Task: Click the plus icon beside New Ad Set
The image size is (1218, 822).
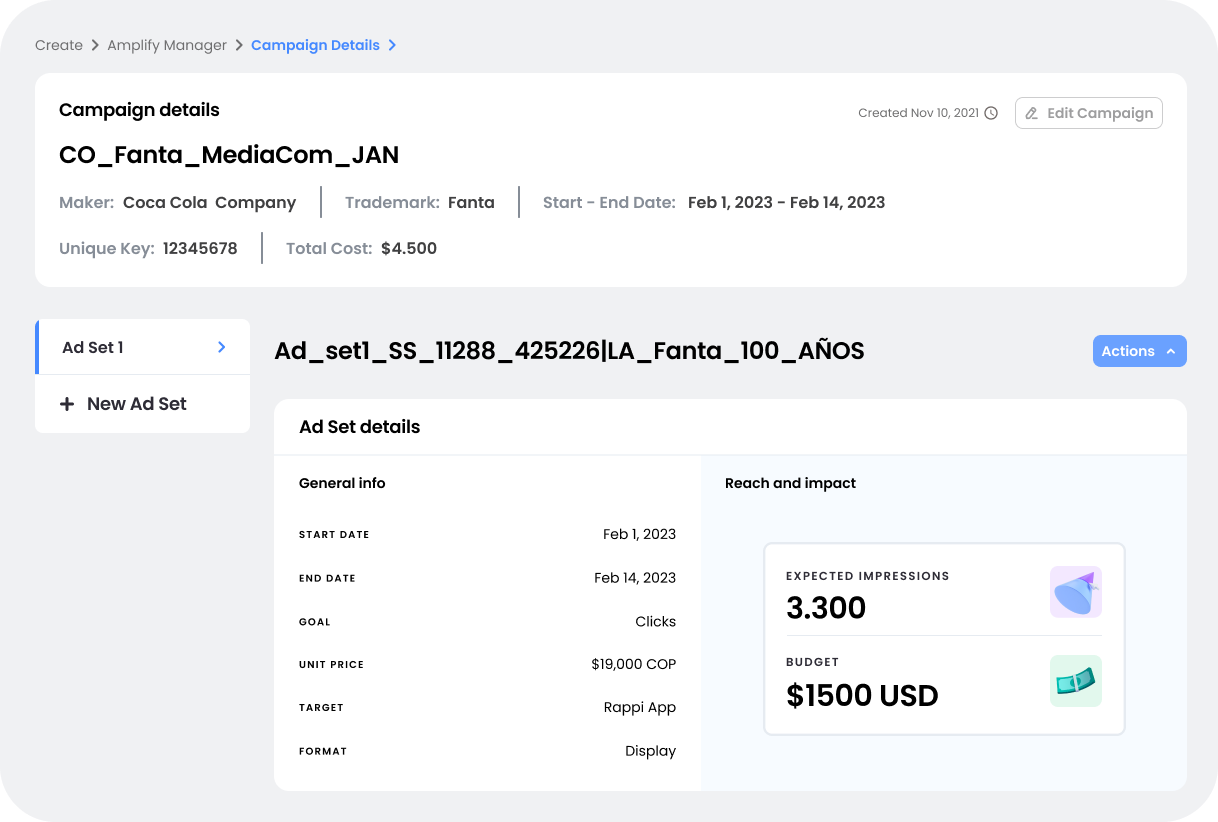Action: (66, 404)
